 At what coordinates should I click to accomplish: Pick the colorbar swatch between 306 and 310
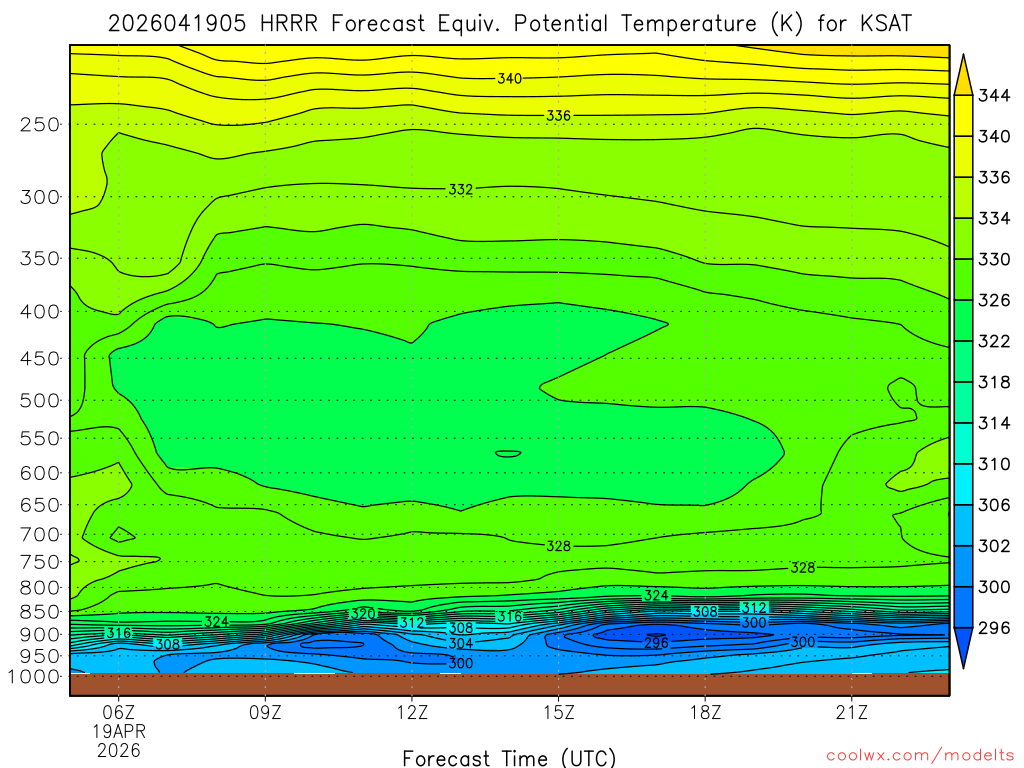click(x=964, y=485)
